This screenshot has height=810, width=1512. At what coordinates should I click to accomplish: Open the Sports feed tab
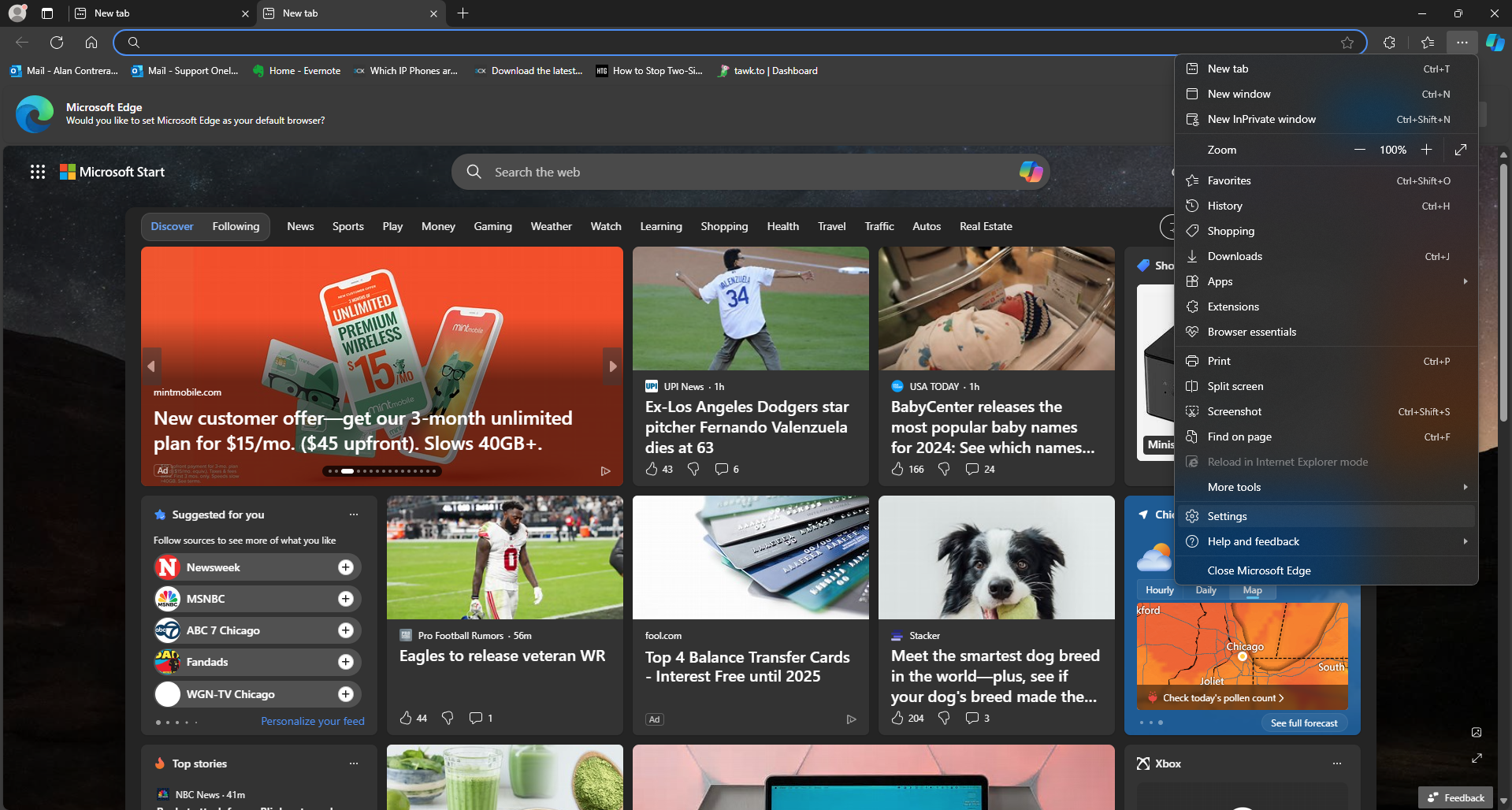(x=348, y=226)
